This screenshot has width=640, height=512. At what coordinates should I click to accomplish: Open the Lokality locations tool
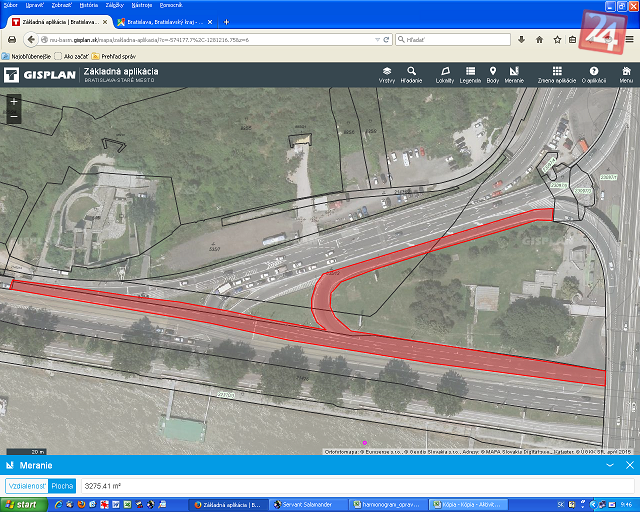tap(445, 74)
